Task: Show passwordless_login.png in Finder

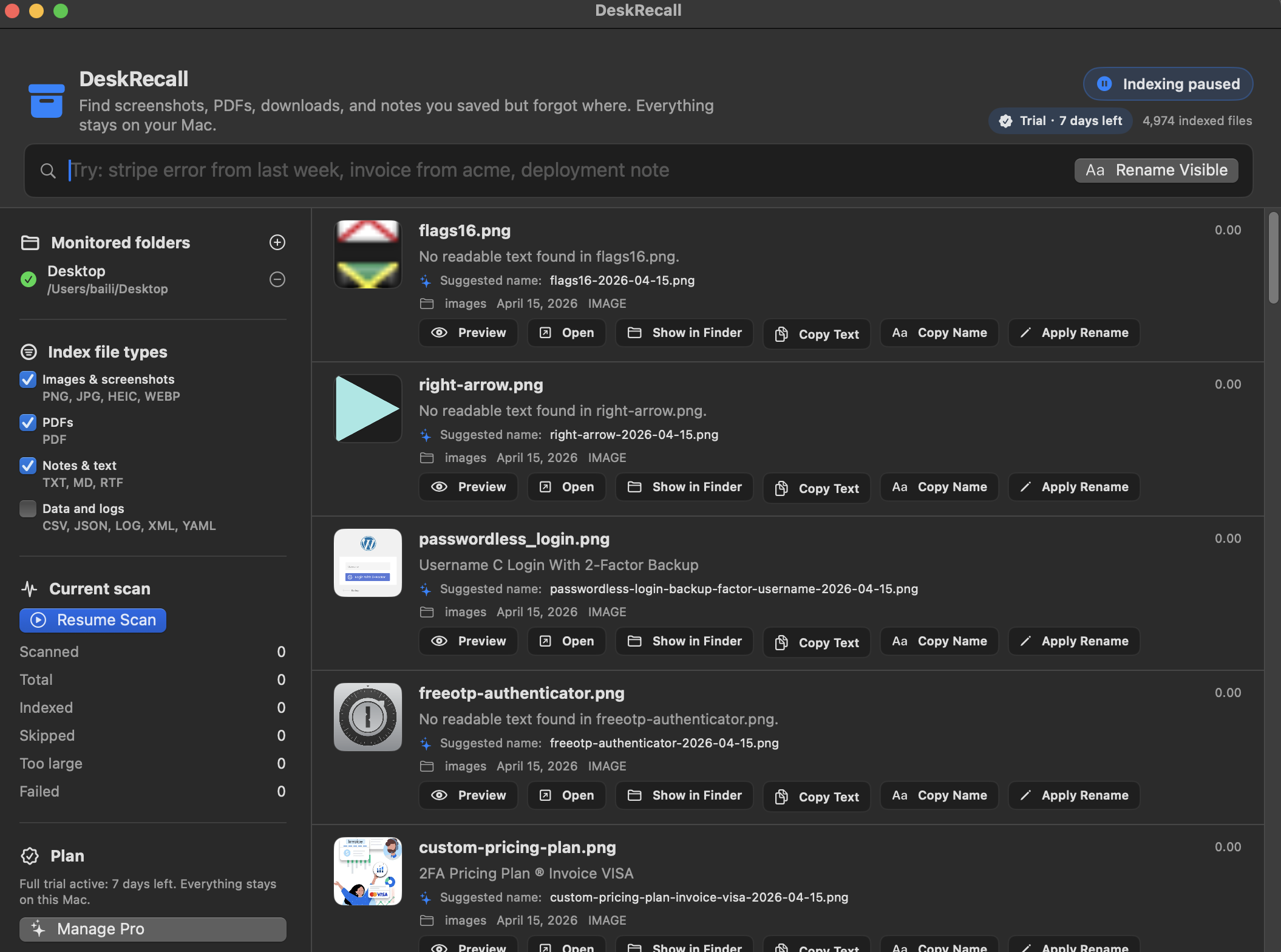Action: tap(684, 641)
